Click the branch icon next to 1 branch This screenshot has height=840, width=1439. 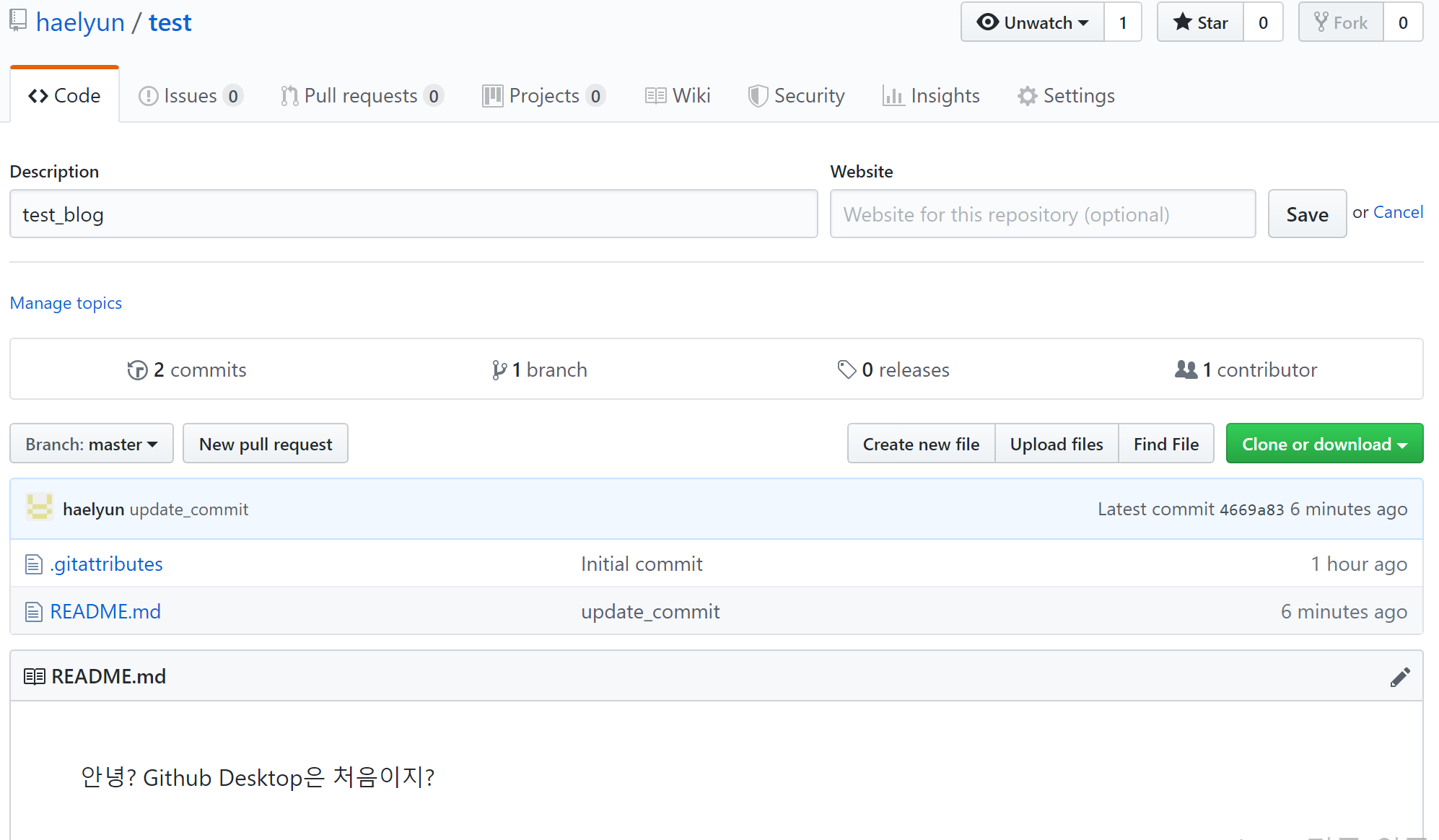(499, 370)
